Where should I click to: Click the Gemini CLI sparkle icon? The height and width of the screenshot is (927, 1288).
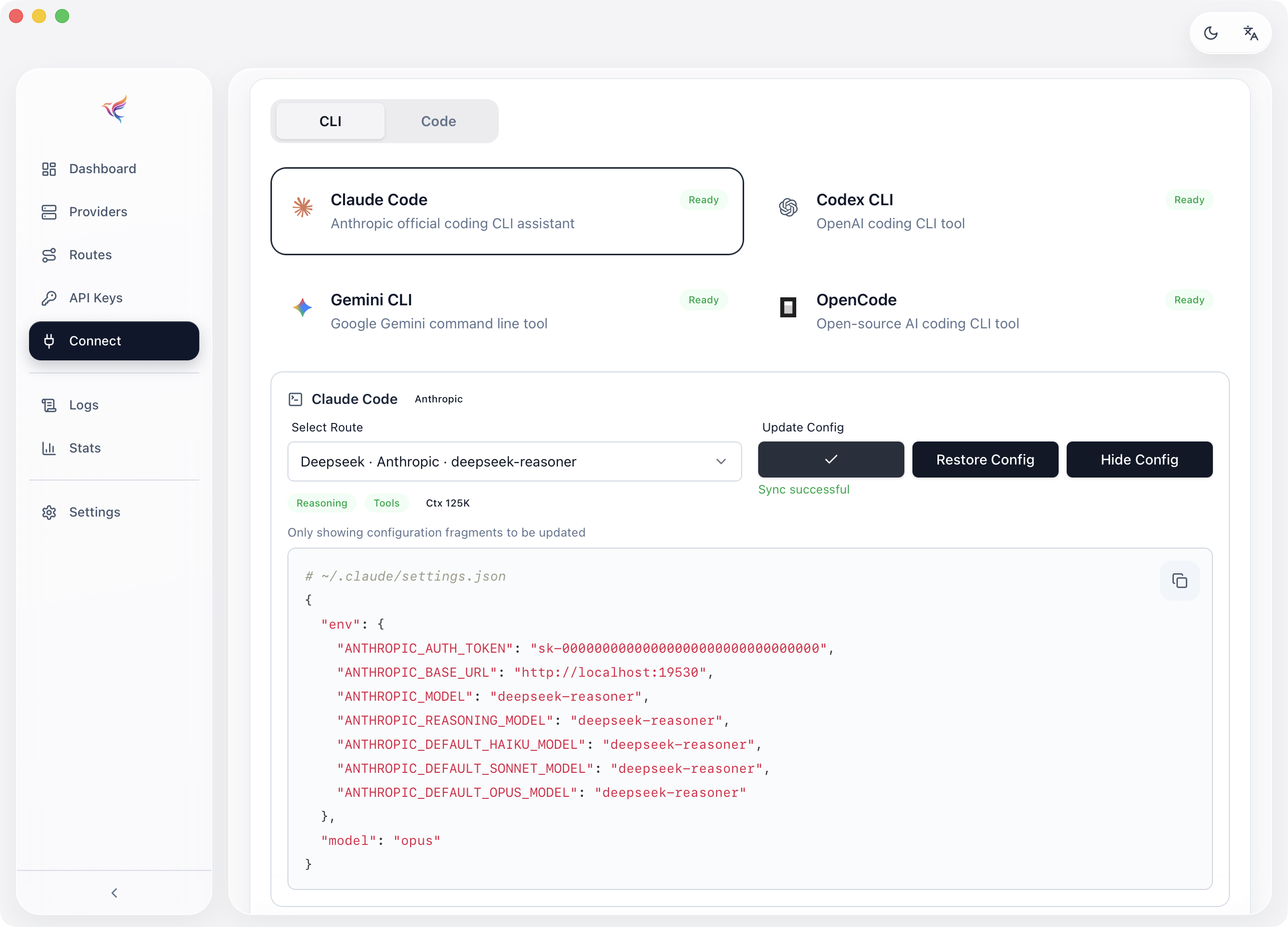click(302, 307)
